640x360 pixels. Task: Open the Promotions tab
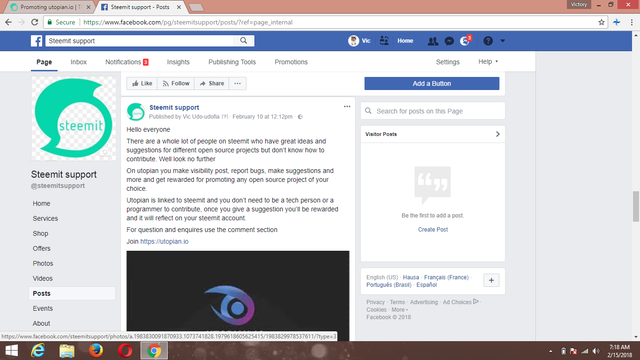click(x=291, y=62)
